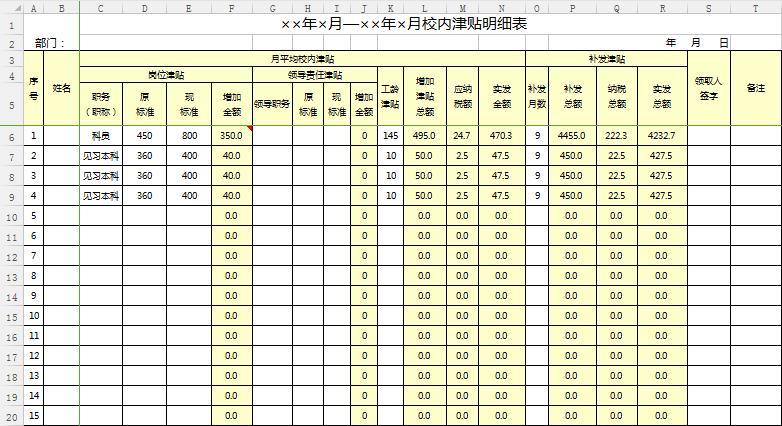Select the 姓名 header cell
This screenshot has width=782, height=426.
point(62,88)
